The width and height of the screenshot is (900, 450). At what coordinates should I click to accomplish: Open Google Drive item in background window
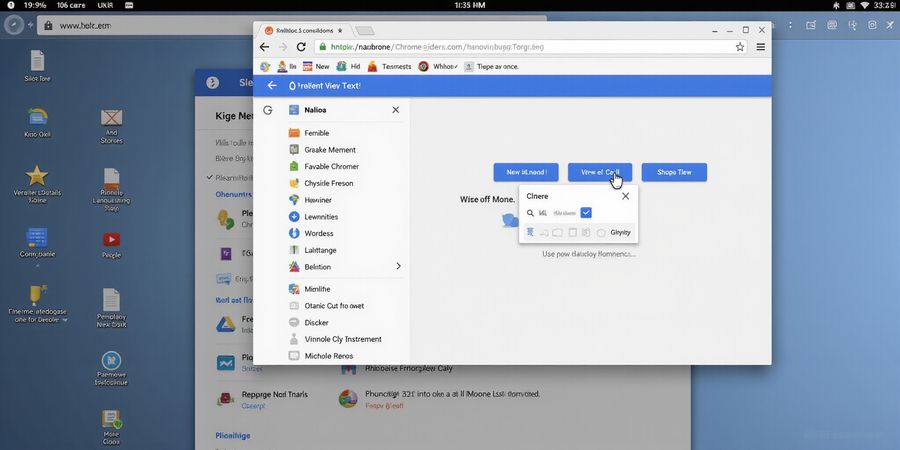pos(226,324)
